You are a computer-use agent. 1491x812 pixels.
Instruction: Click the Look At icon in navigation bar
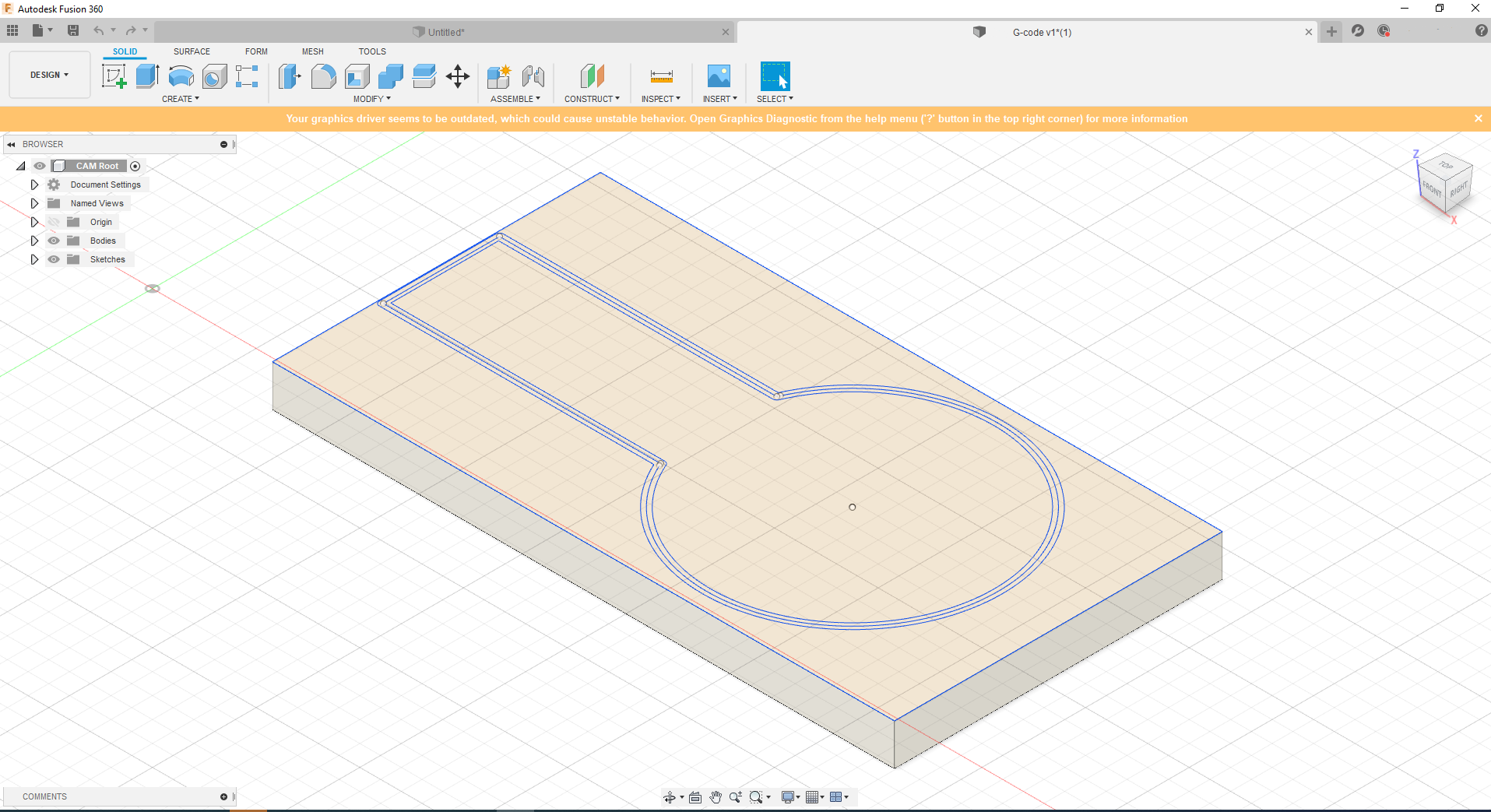click(x=695, y=797)
